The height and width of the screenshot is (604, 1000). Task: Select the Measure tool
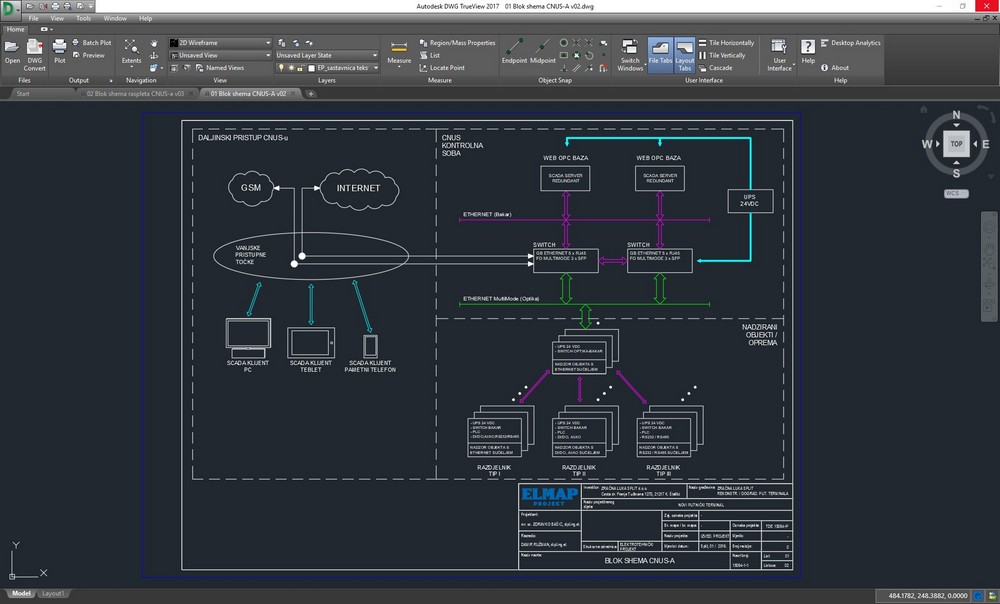point(399,50)
